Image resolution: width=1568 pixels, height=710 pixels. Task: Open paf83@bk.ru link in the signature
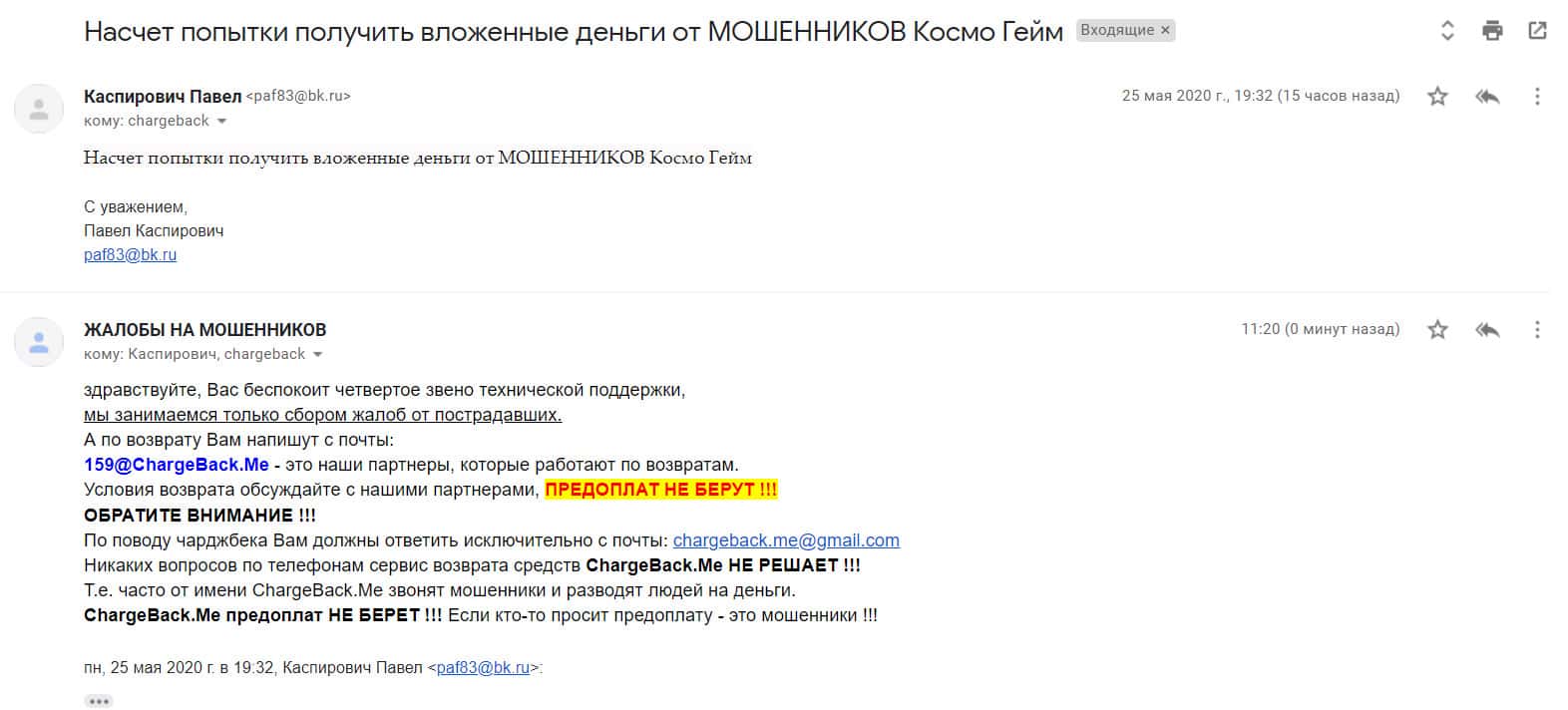[x=130, y=254]
